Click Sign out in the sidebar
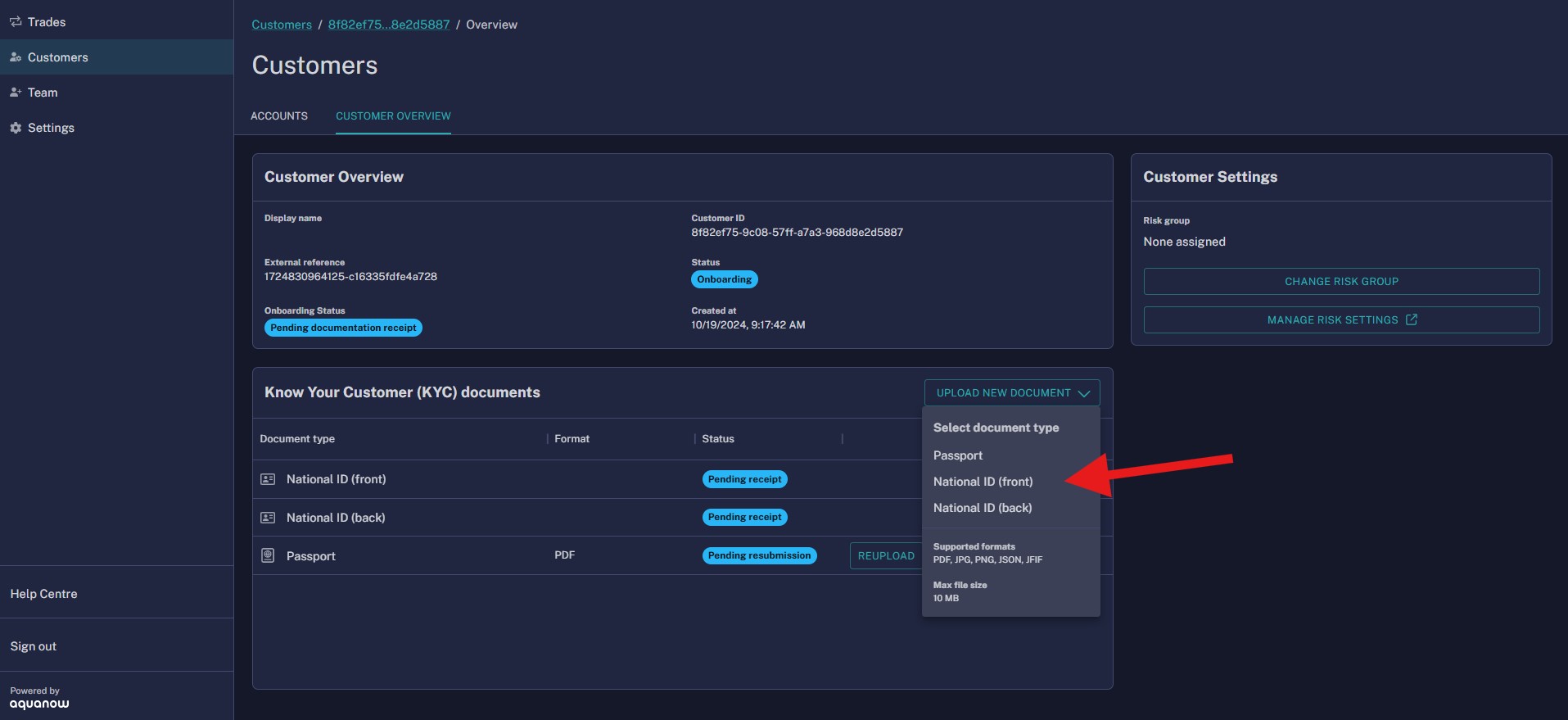 click(34, 646)
